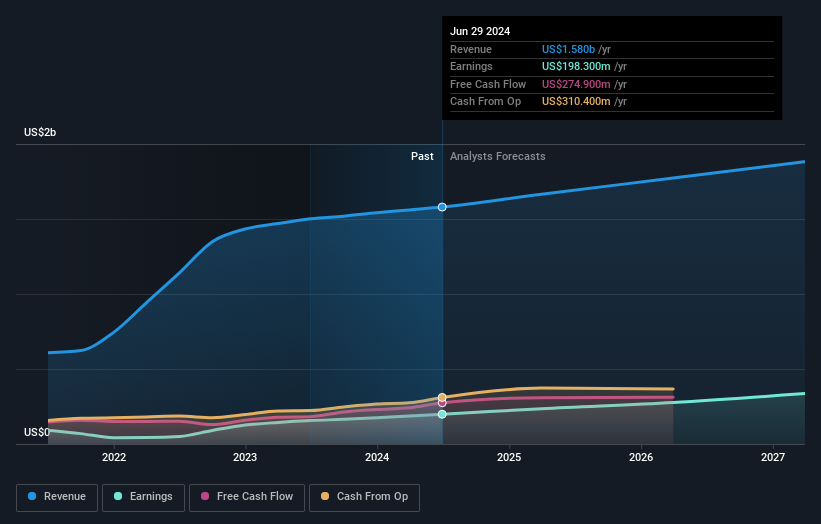Viewport: 821px width, 524px height.
Task: Click the Past label on chart
Action: tap(422, 157)
